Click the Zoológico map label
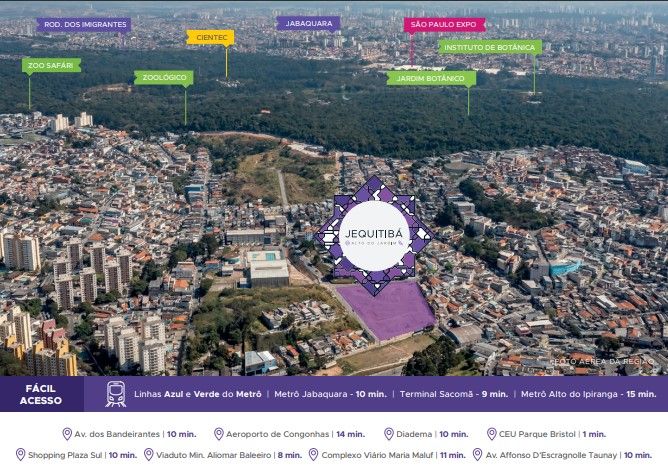Screen dimensions: 668x471 pos(164,77)
